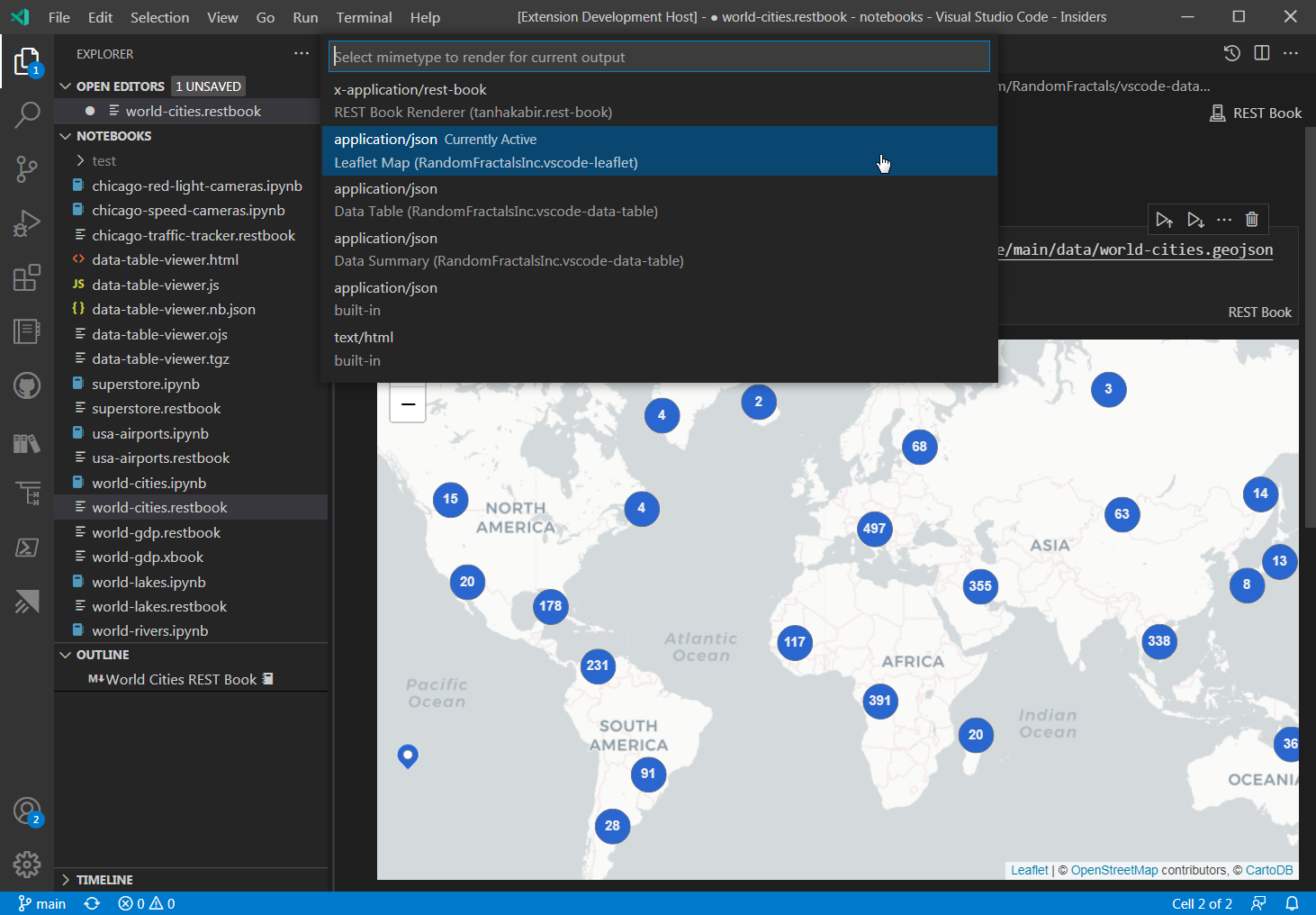Click the synchronize changes icon in status bar
Image resolution: width=1316 pixels, height=915 pixels.
[92, 903]
